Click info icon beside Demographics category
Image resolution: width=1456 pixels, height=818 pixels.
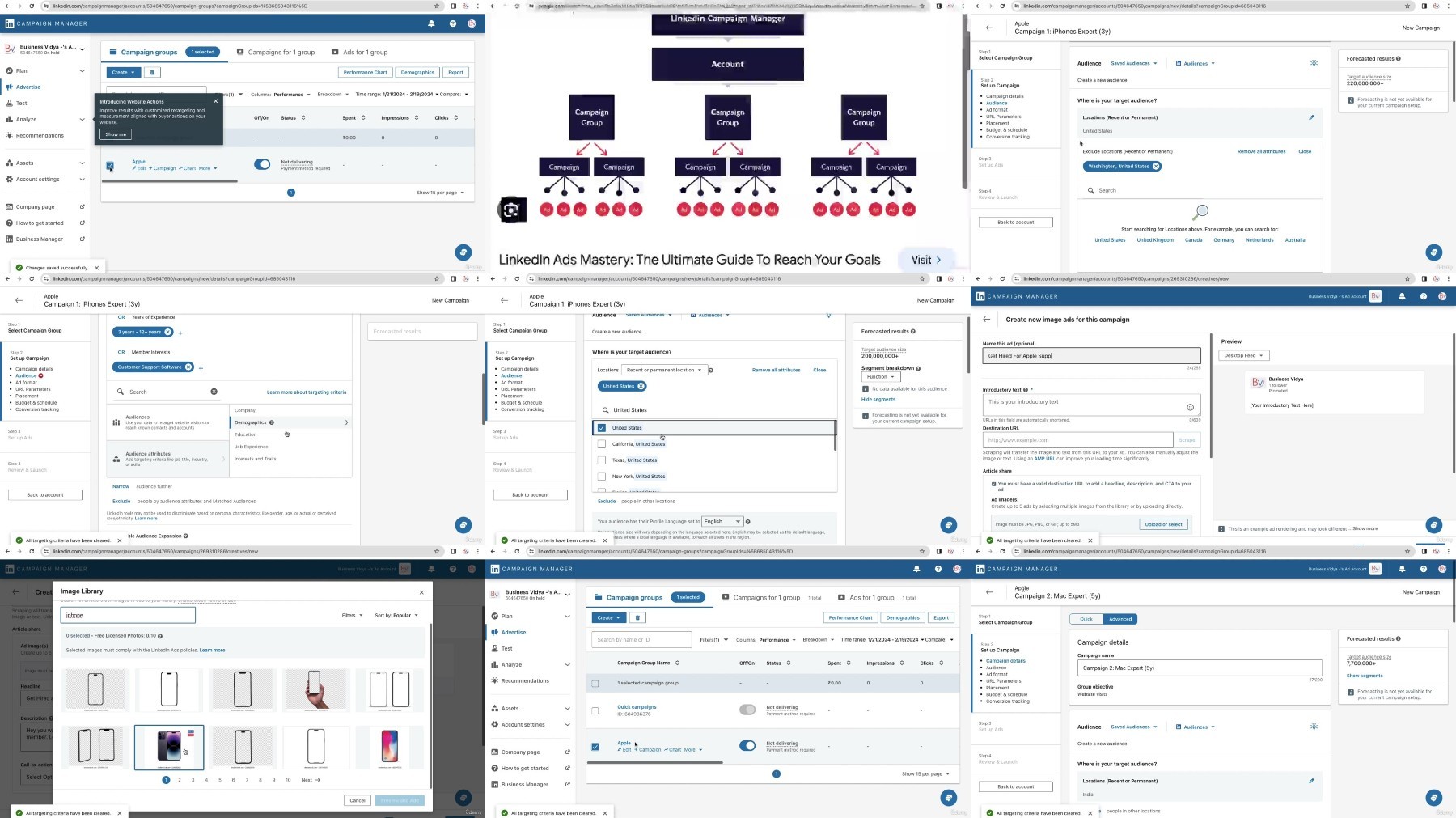point(272,422)
